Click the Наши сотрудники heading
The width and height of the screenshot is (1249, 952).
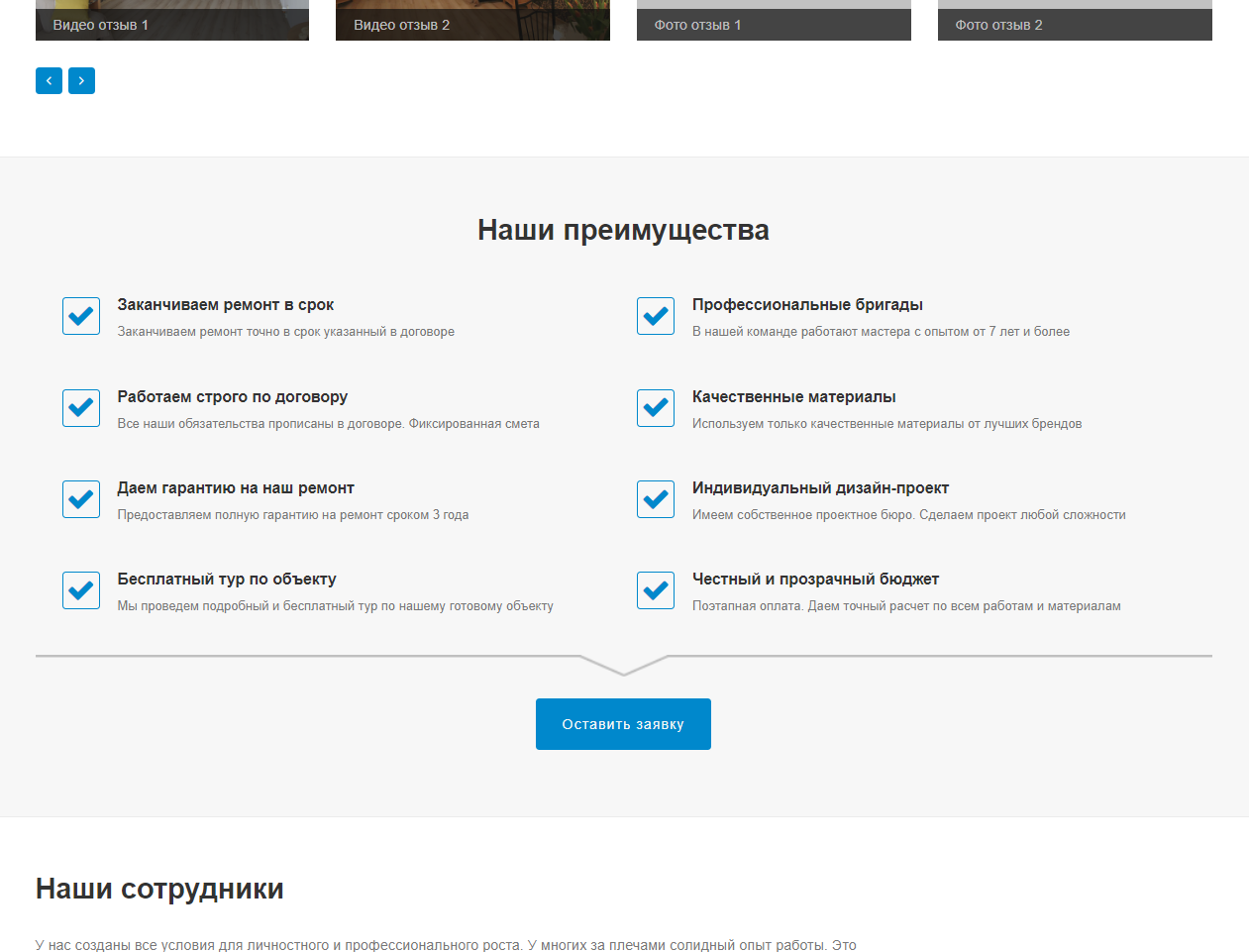point(159,889)
